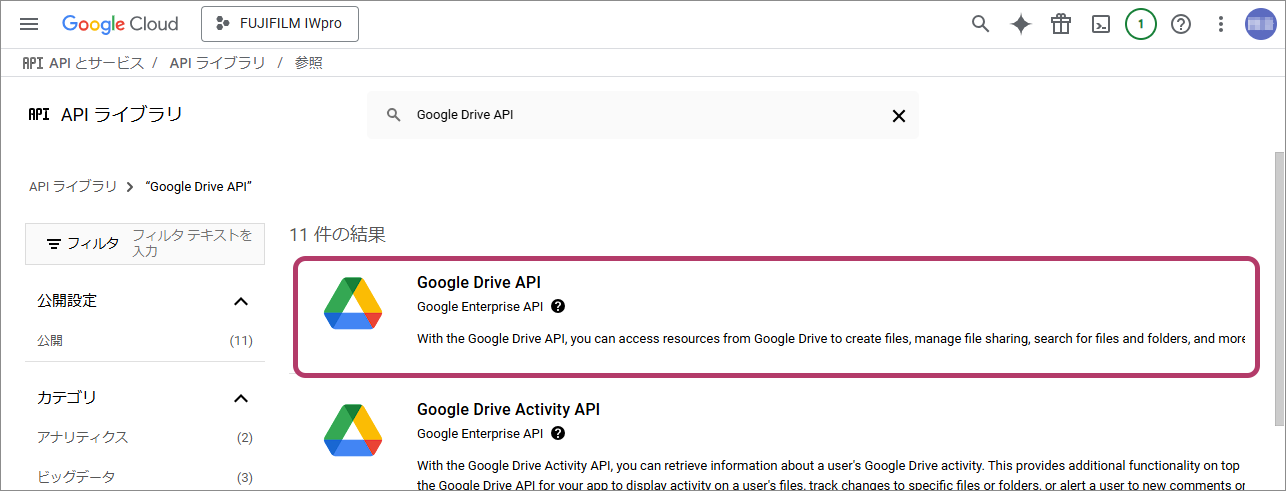Clear the Google Drive API search text

point(898,115)
